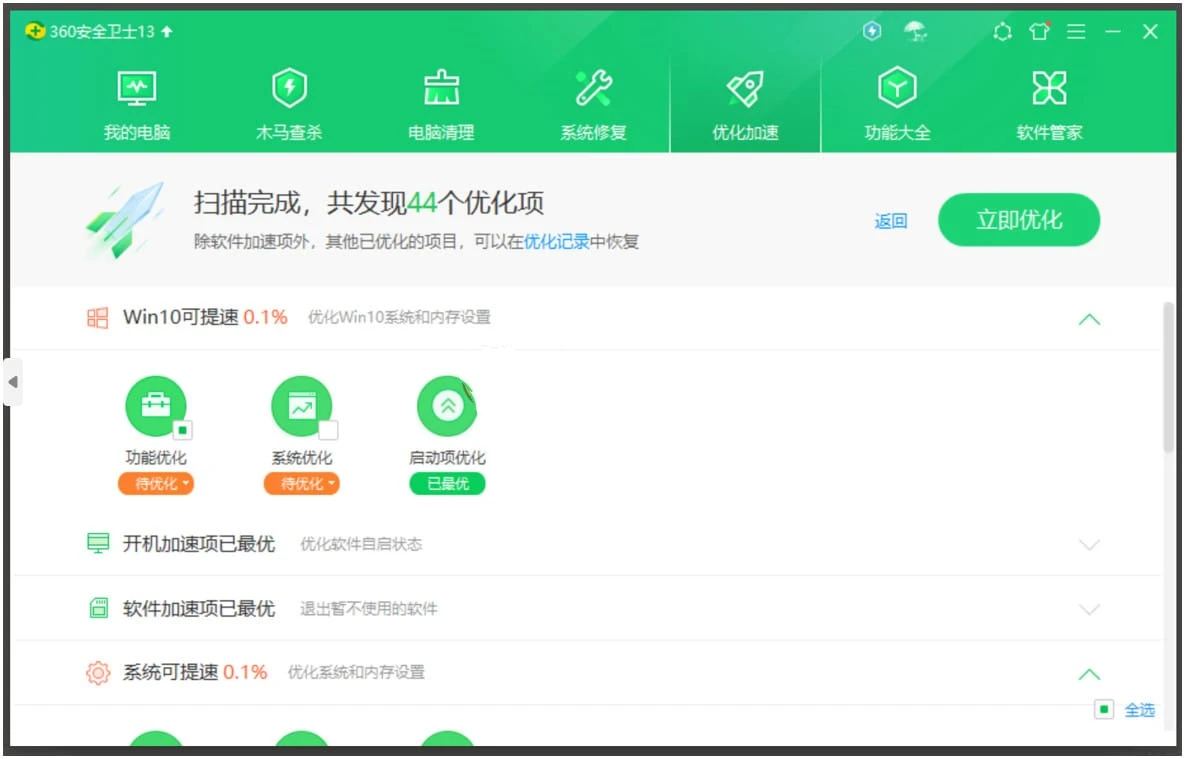Open 木马查杀 trojan scan section
Screen dimensions: 1185x759
[x=289, y=105]
